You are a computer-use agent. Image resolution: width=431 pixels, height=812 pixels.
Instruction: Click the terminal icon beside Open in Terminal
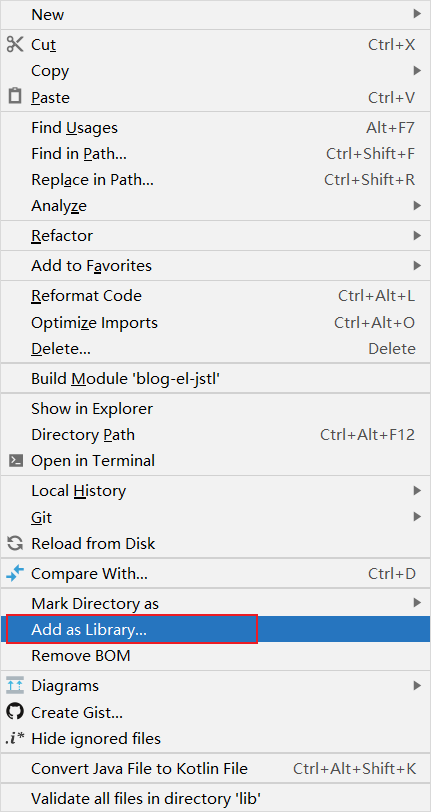(x=16, y=460)
